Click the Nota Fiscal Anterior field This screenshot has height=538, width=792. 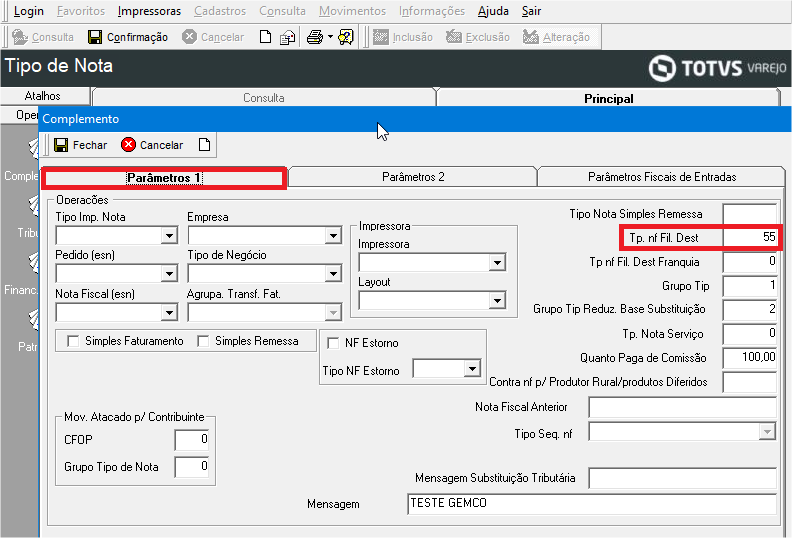(682, 407)
